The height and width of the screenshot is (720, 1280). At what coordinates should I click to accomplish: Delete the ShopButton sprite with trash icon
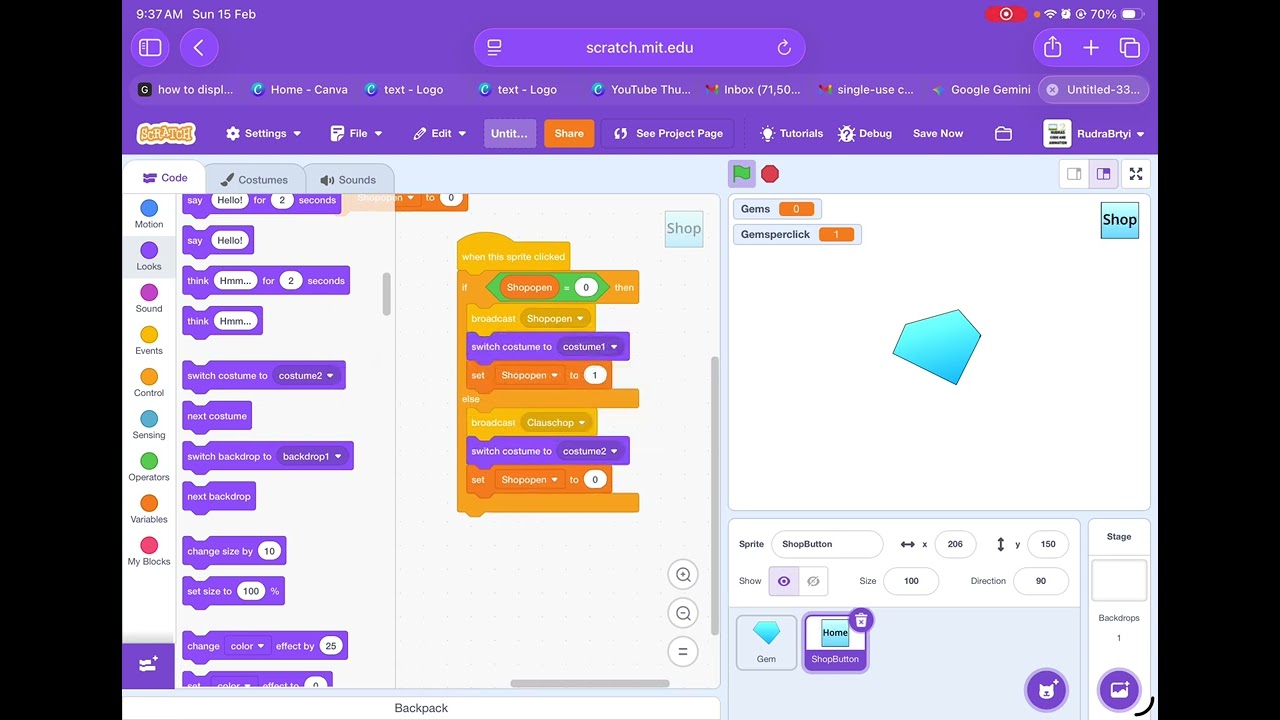(x=860, y=621)
